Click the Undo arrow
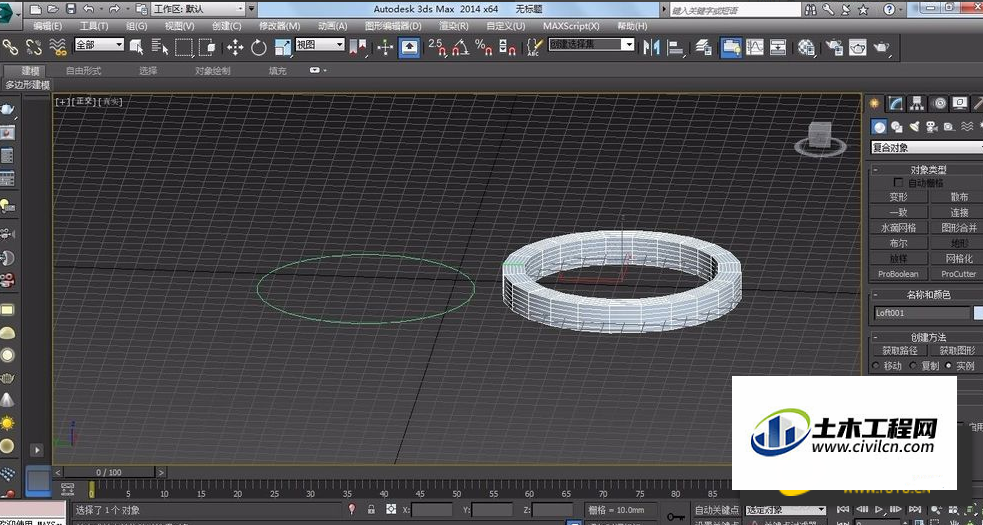The width and height of the screenshot is (983, 525). pyautogui.click(x=88, y=9)
